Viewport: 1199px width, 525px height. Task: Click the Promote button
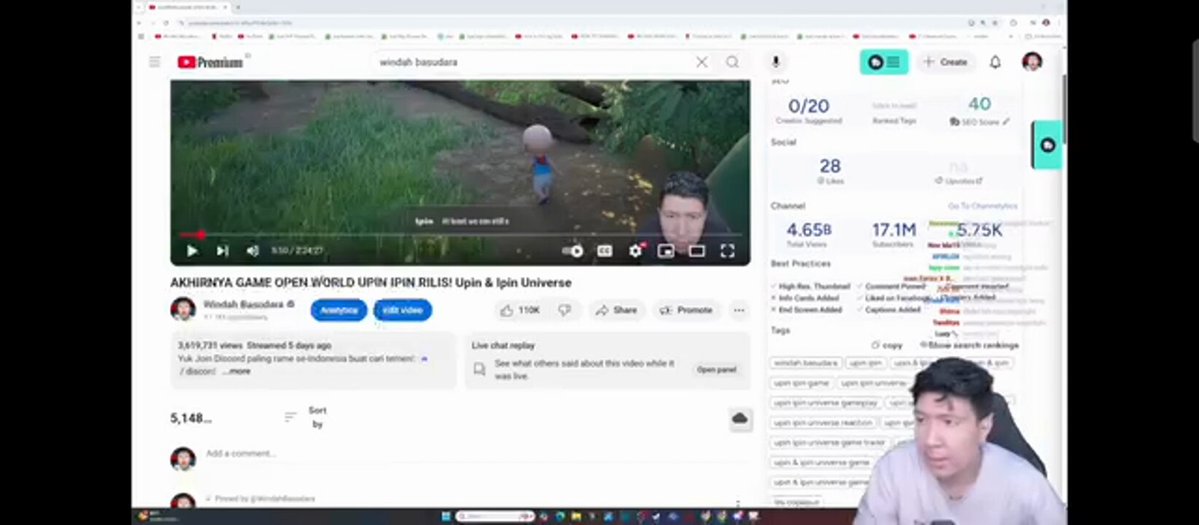(x=686, y=310)
